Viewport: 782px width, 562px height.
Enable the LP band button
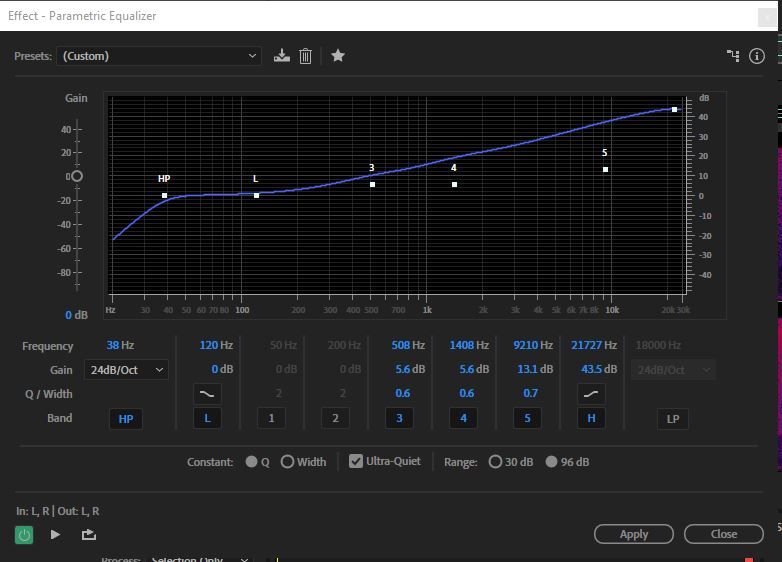point(673,419)
